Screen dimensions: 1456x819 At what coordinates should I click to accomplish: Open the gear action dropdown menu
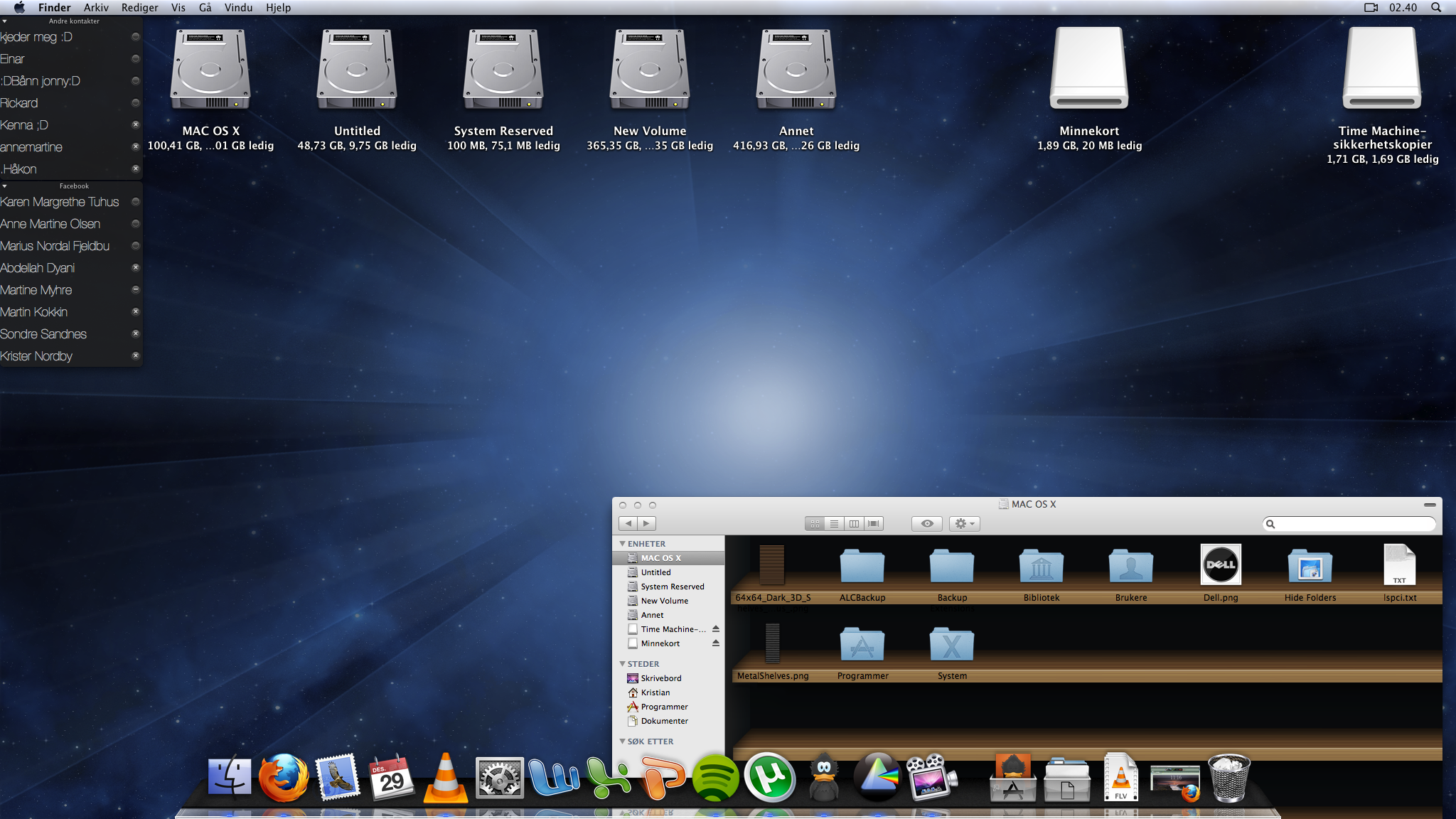[965, 524]
